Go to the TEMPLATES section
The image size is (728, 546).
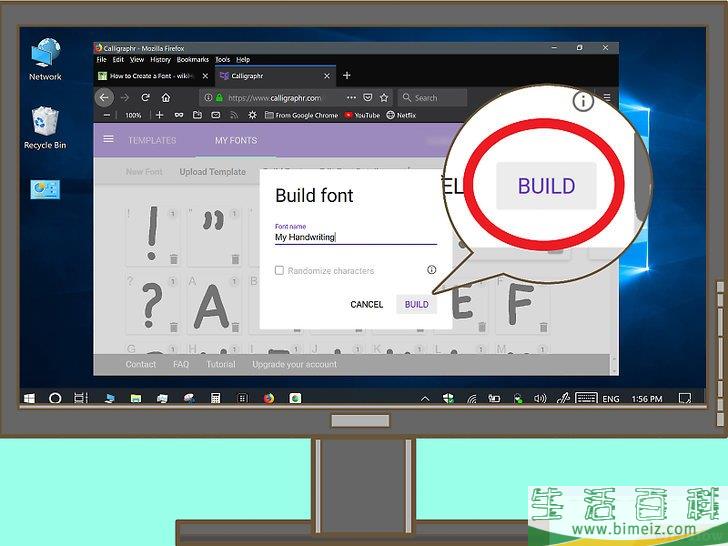tap(152, 140)
